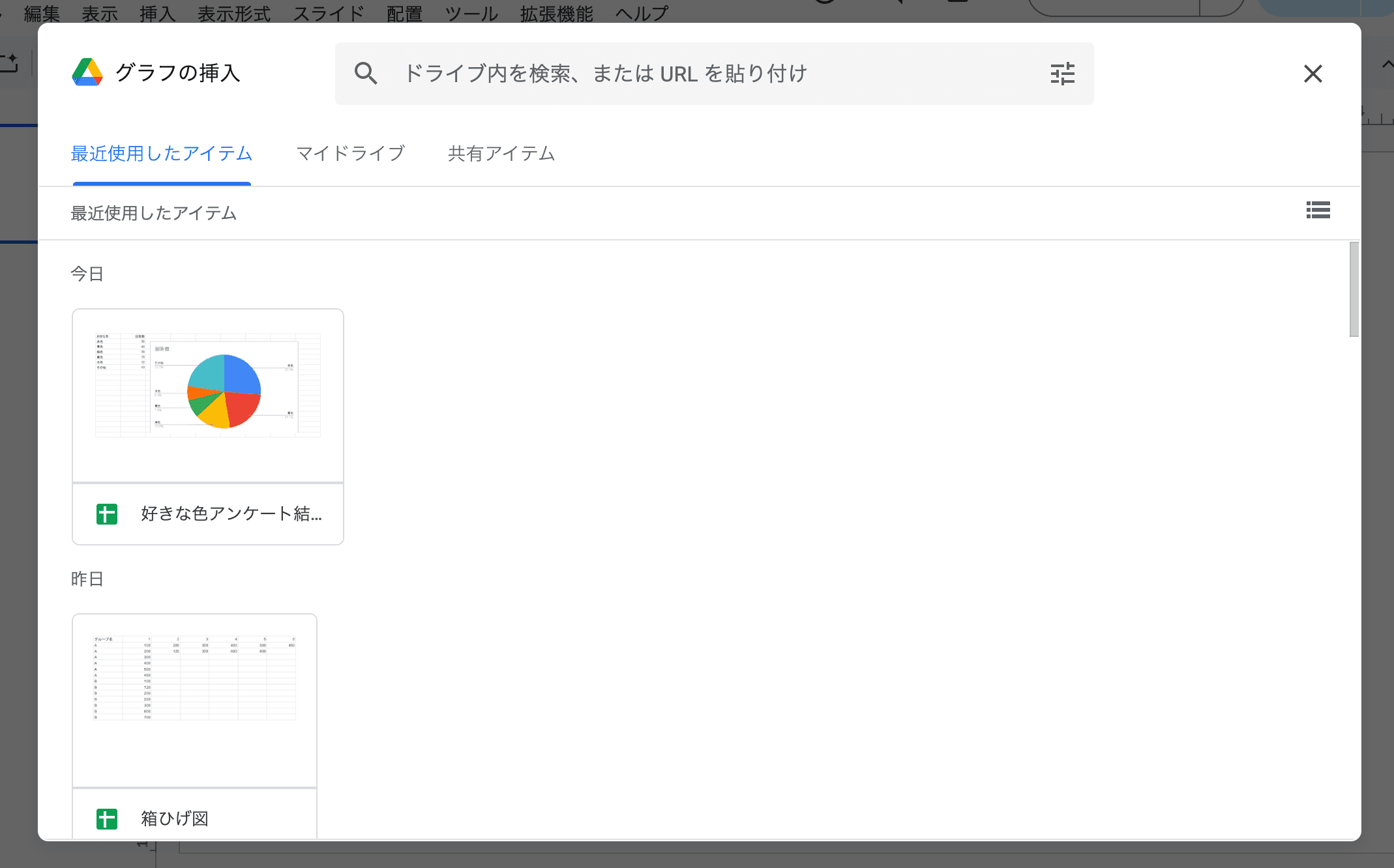Click the chevron icon at top right
This screenshot has width=1394, height=868.
(x=1386, y=65)
